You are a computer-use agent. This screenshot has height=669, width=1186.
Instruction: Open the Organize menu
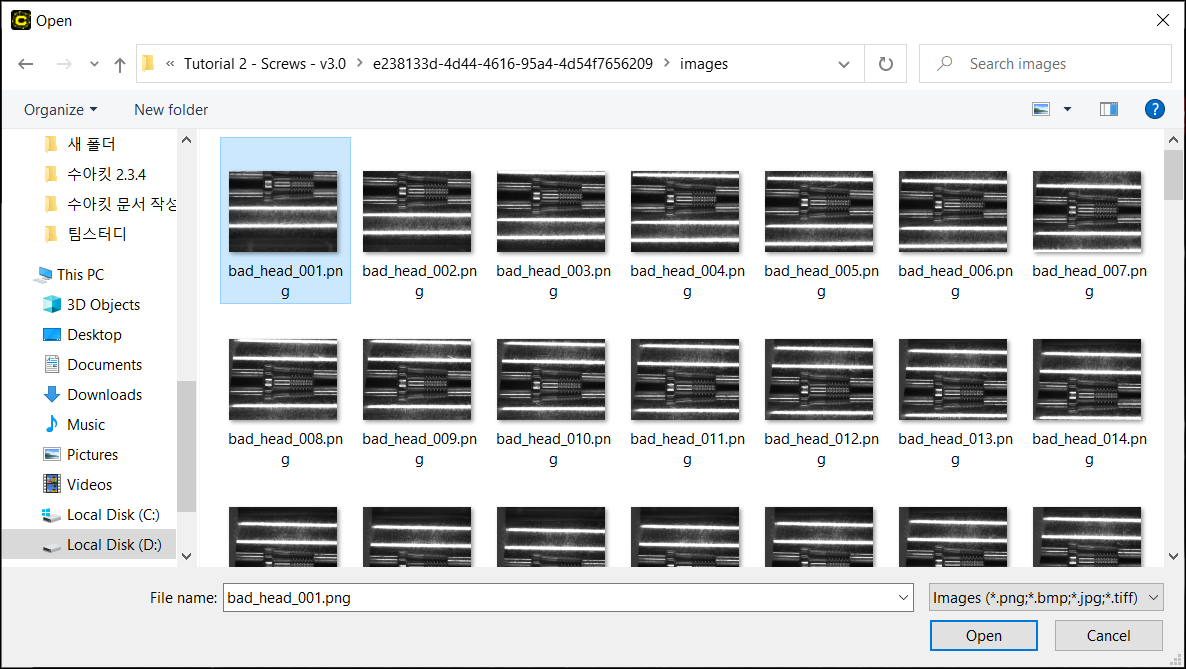pyautogui.click(x=60, y=109)
